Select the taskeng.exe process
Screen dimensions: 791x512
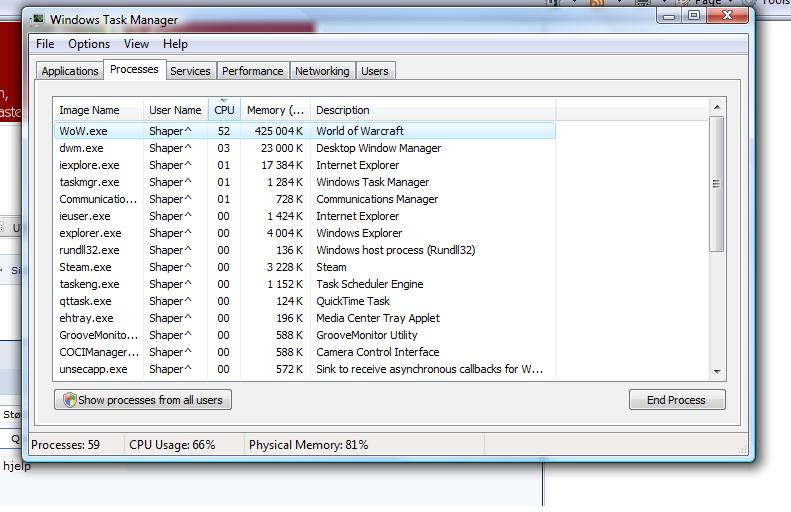(305, 284)
